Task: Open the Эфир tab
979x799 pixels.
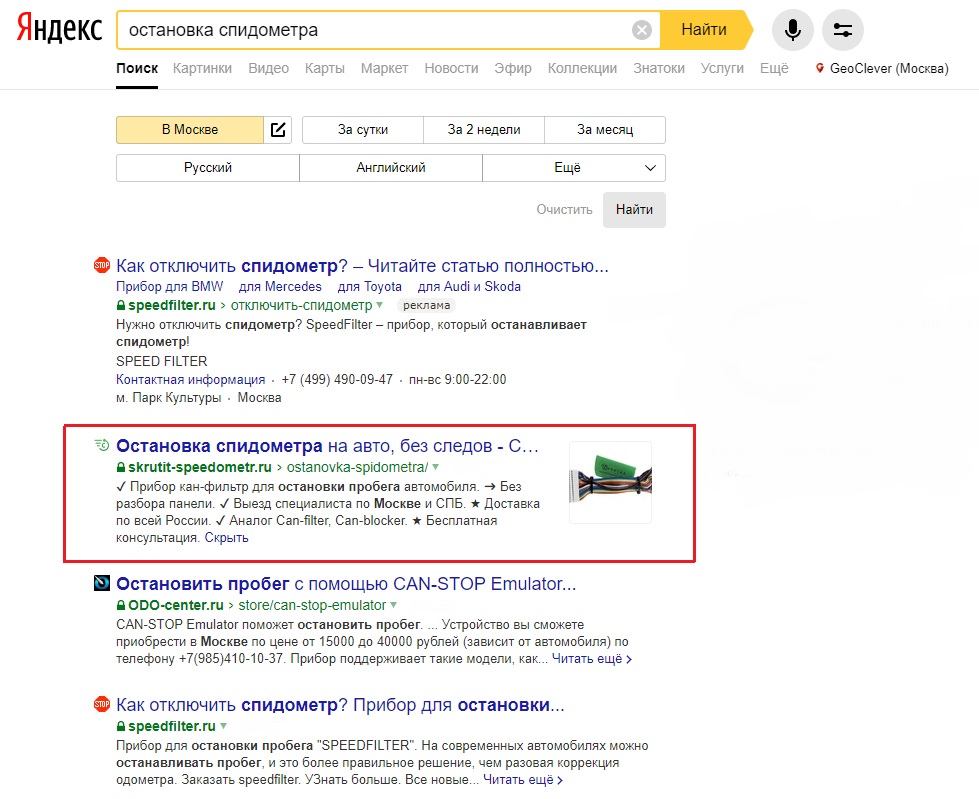Action: coord(513,68)
